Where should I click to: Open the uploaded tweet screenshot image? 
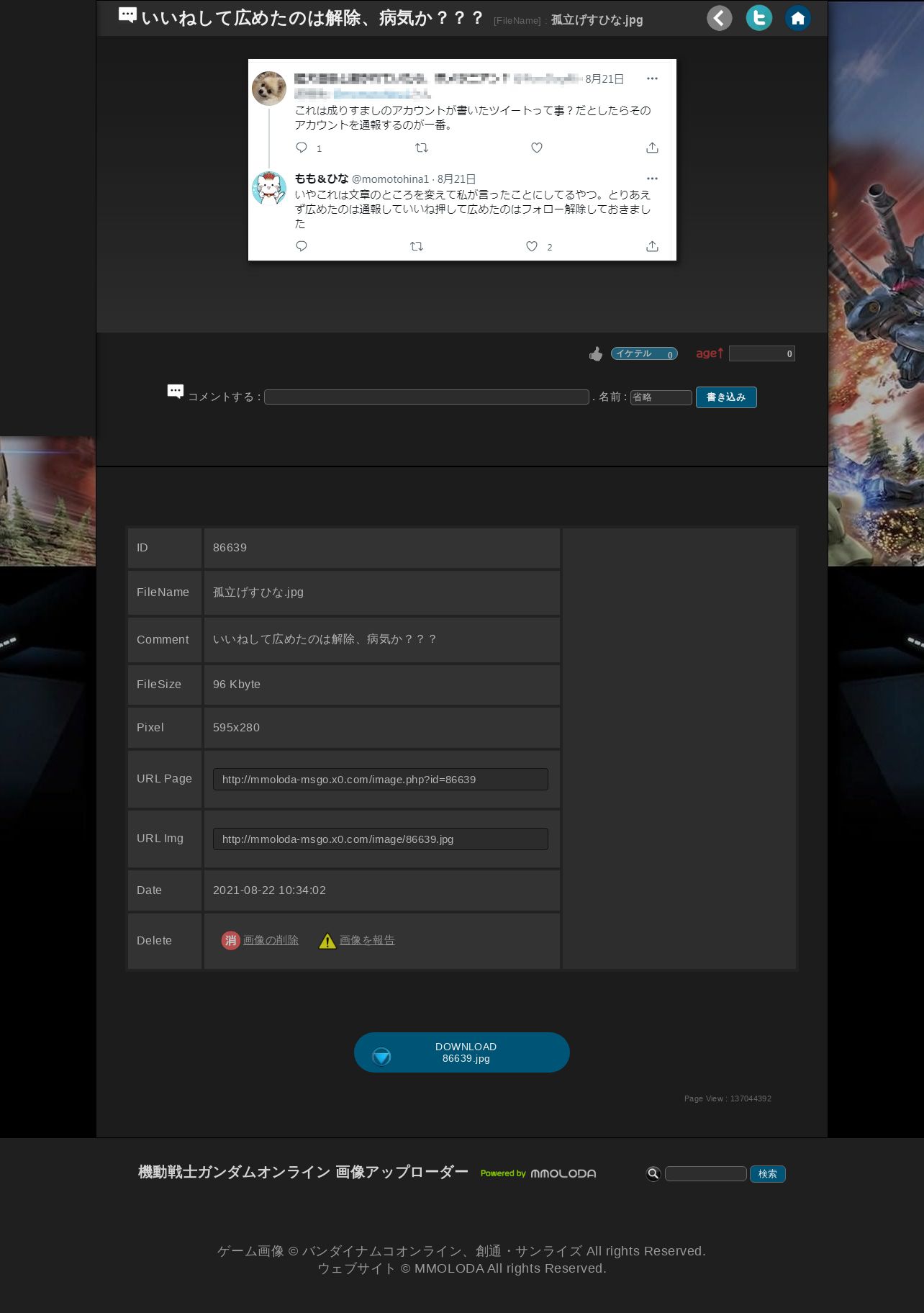point(462,160)
